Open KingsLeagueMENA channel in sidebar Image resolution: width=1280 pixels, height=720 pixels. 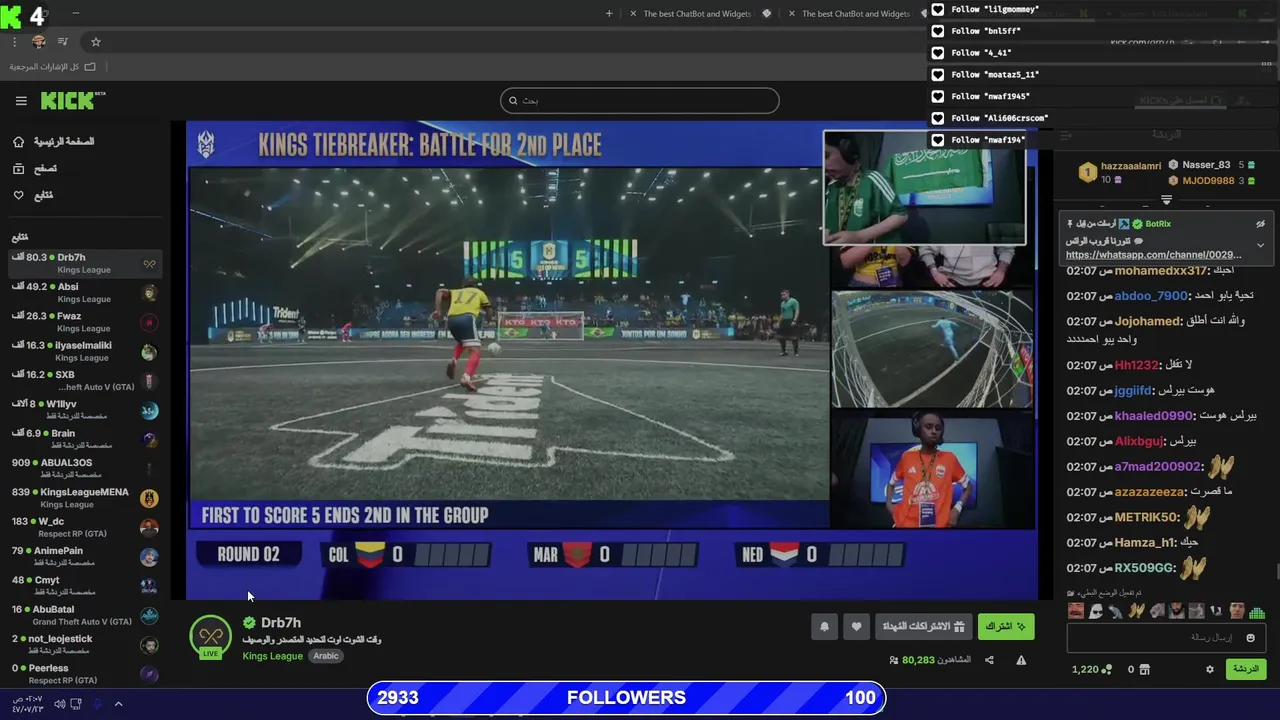tap(84, 498)
